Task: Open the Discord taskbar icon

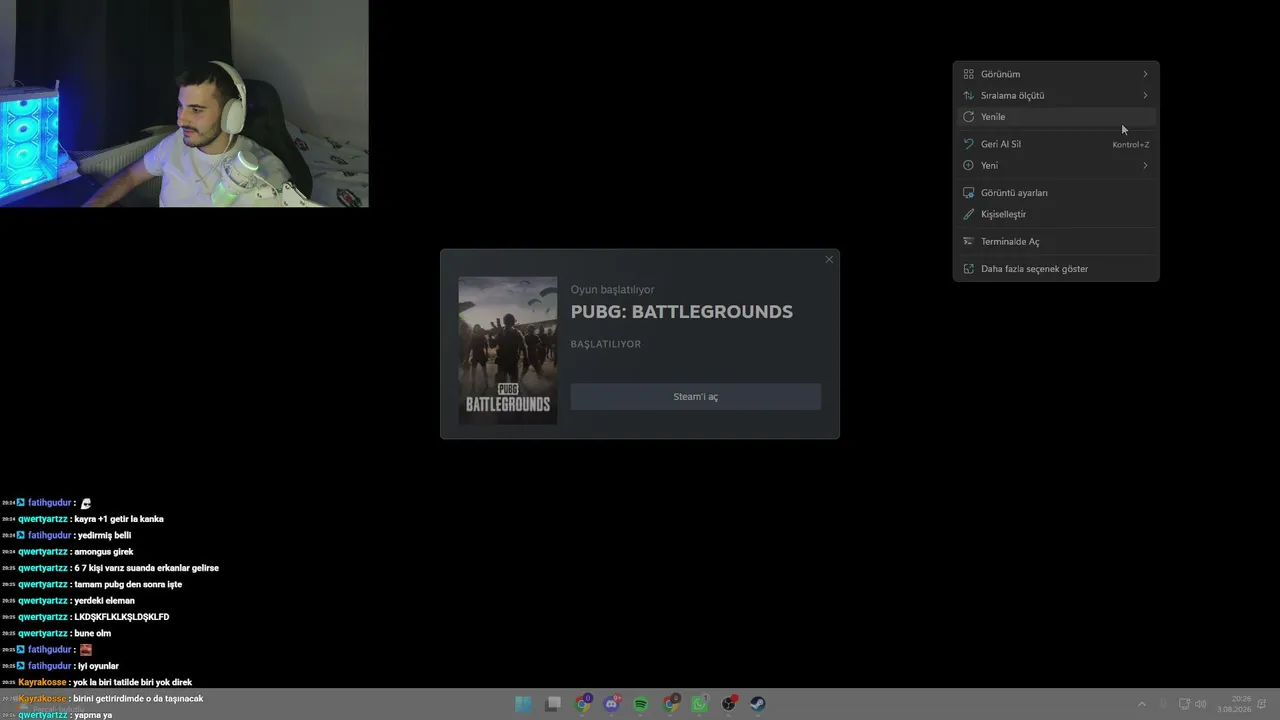Action: (612, 704)
